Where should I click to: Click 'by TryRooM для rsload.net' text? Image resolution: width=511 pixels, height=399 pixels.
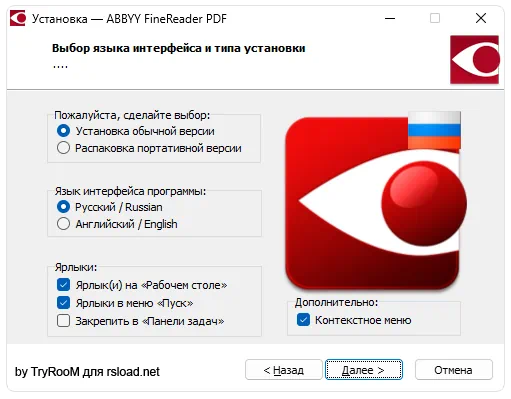pyautogui.click(x=87, y=371)
